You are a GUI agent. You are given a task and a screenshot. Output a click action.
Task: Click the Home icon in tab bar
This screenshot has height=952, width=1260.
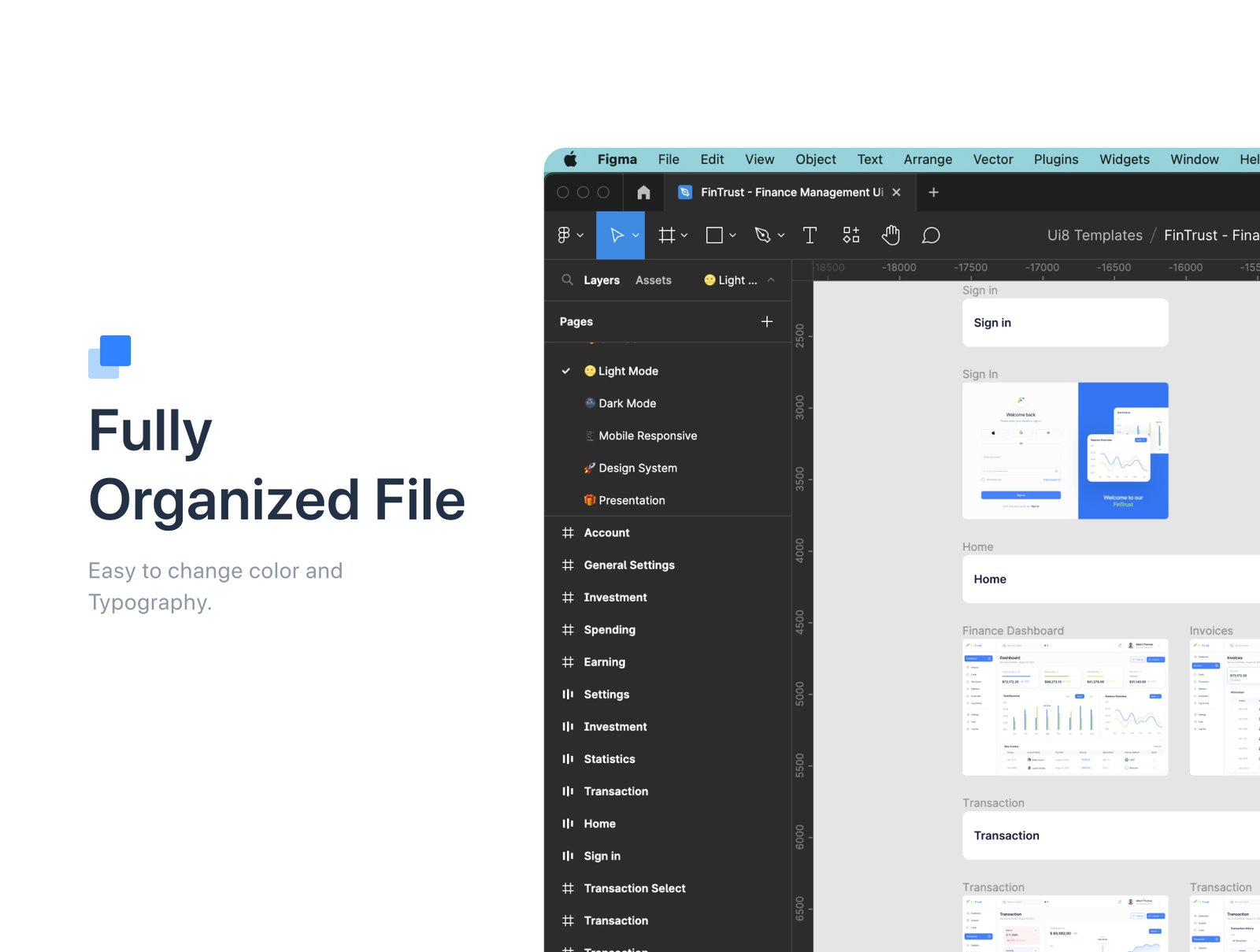pyautogui.click(x=643, y=192)
